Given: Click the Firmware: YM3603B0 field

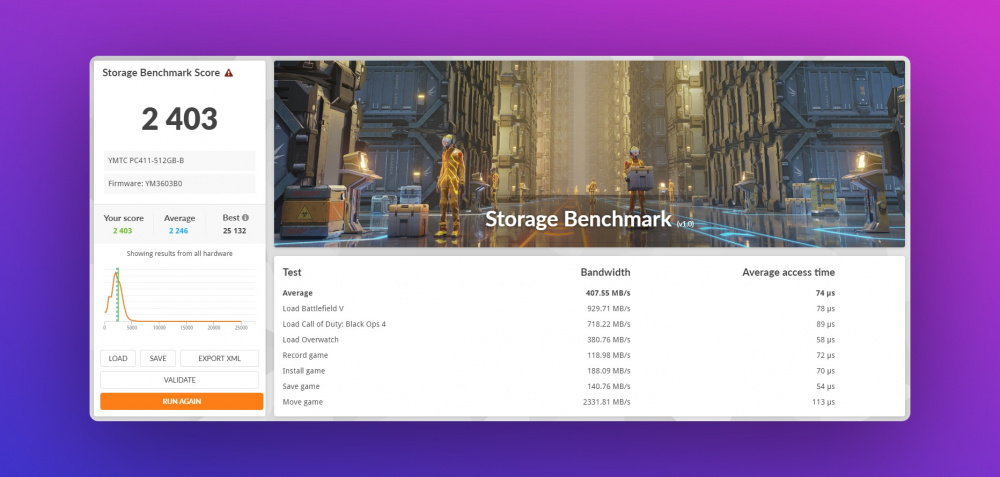Looking at the screenshot, I should 180,184.
